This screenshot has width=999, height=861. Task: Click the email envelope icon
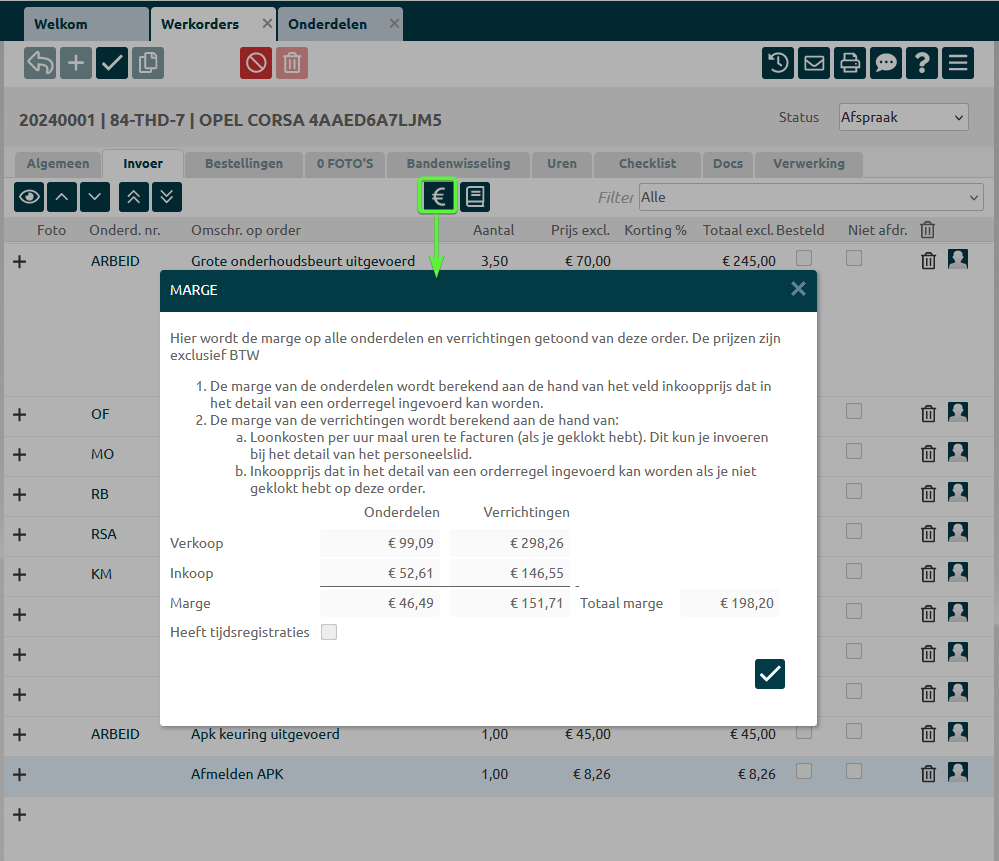click(x=814, y=63)
